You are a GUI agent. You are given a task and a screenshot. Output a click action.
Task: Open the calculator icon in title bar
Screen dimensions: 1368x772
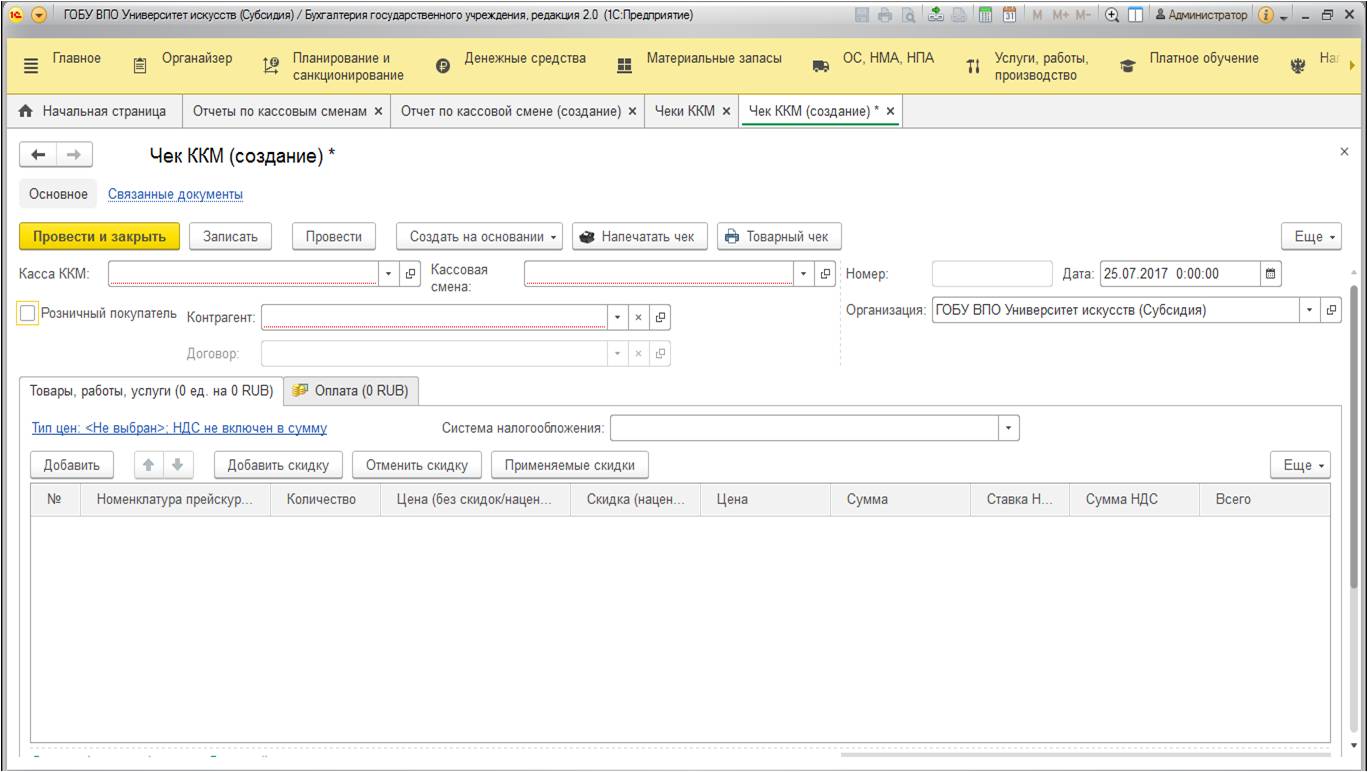(x=984, y=16)
